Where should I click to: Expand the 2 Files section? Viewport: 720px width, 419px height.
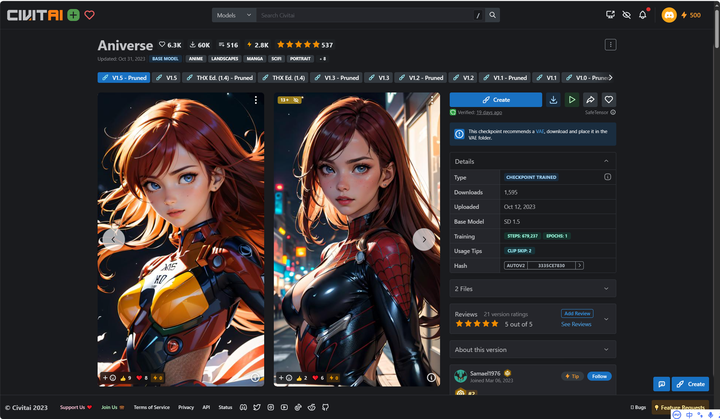[x=533, y=289]
